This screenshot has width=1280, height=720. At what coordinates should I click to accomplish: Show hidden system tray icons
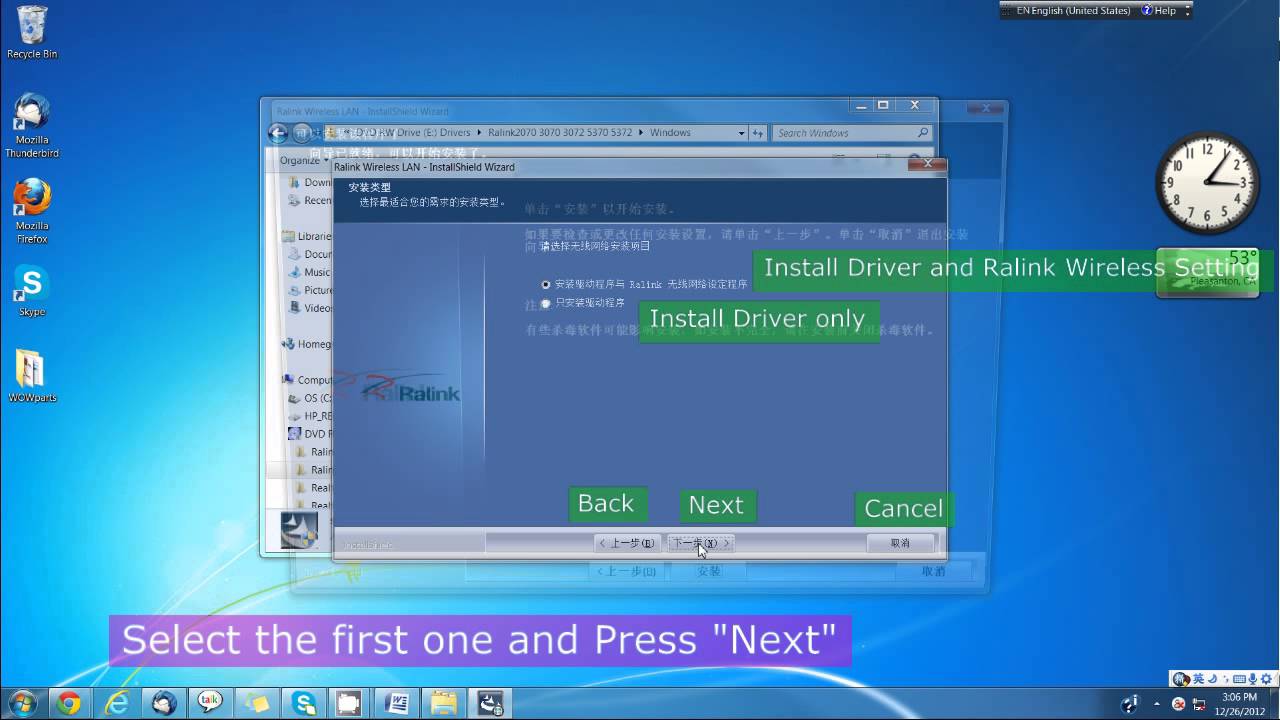[x=1157, y=704]
